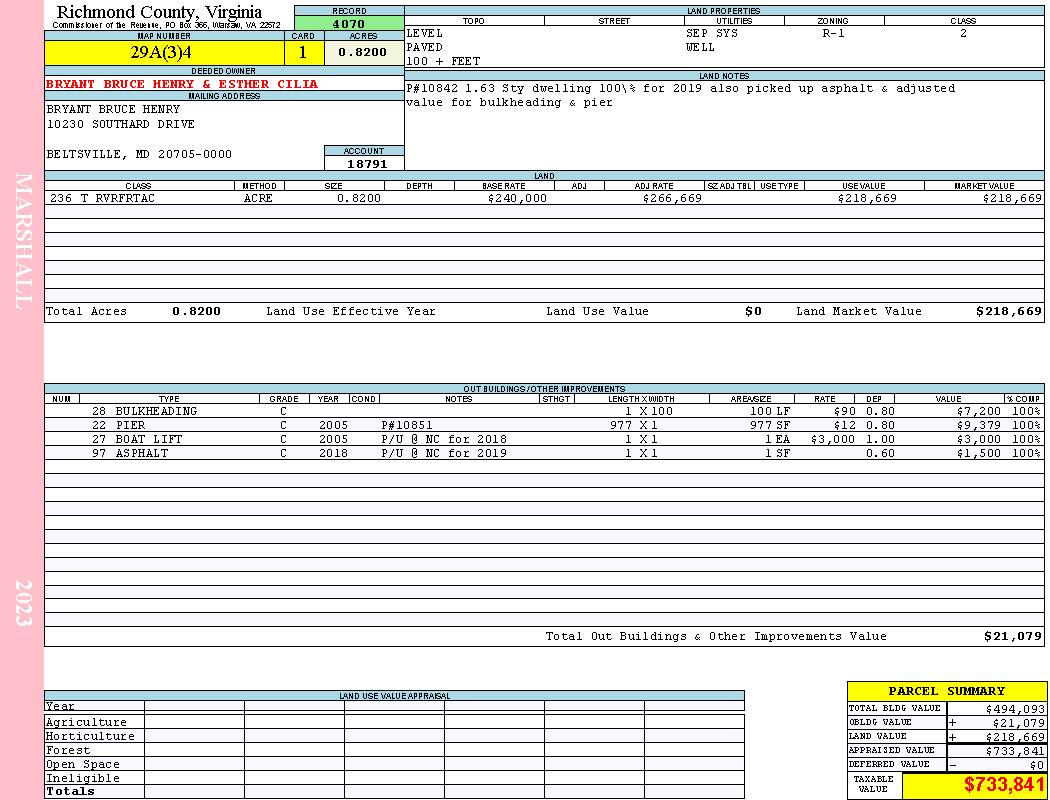Select the Forest row label
The height and width of the screenshot is (800, 1050).
[x=68, y=751]
